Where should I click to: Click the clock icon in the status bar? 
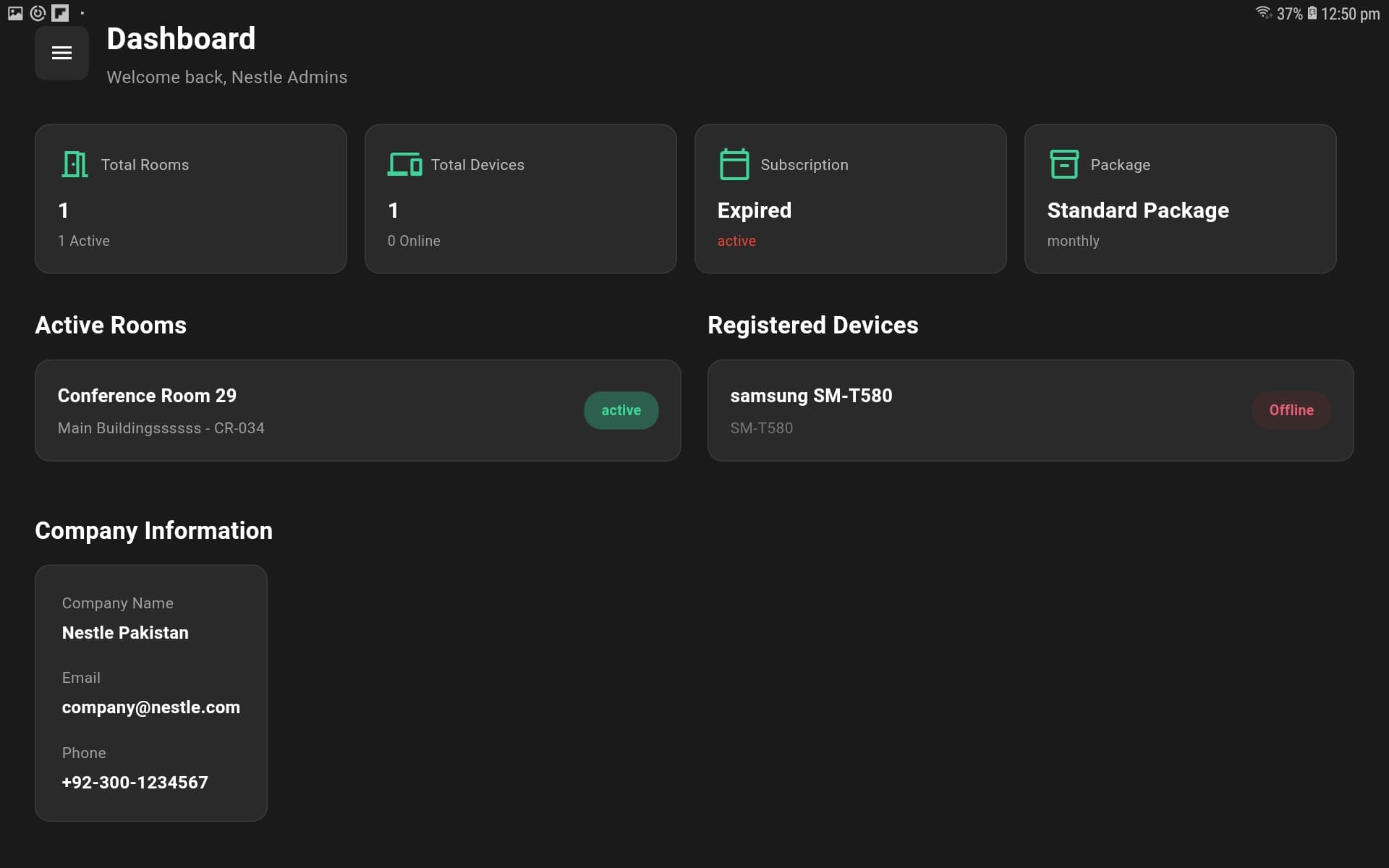38,12
